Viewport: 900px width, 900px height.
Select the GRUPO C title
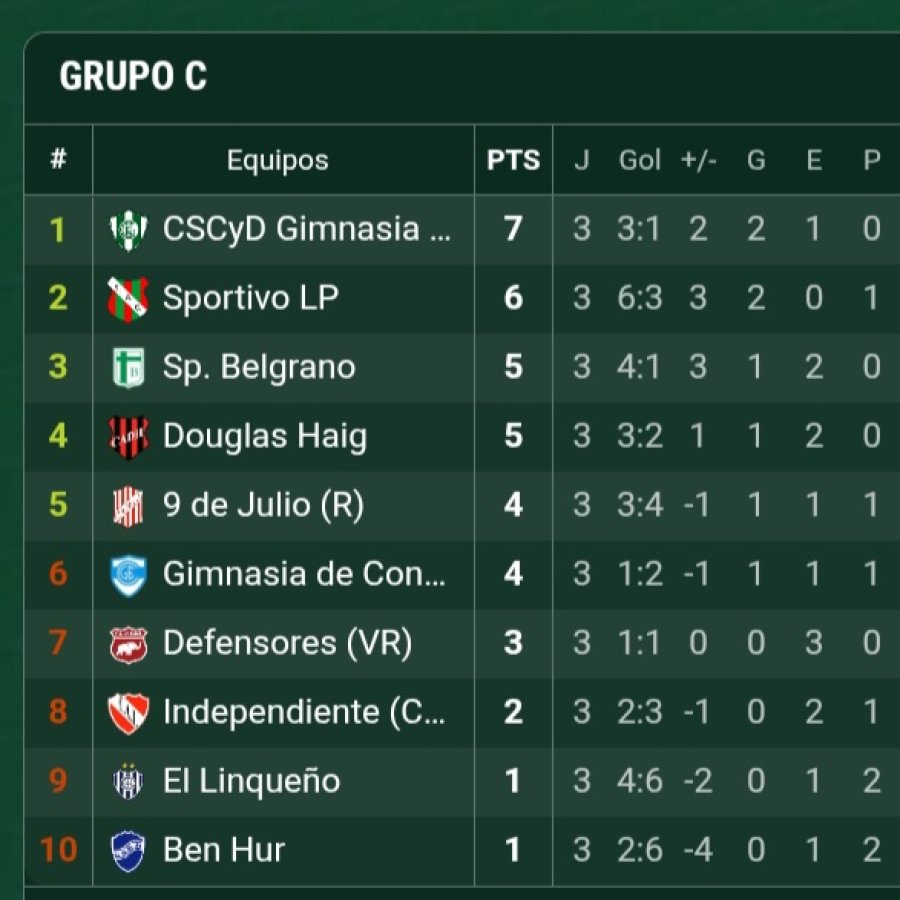click(133, 77)
